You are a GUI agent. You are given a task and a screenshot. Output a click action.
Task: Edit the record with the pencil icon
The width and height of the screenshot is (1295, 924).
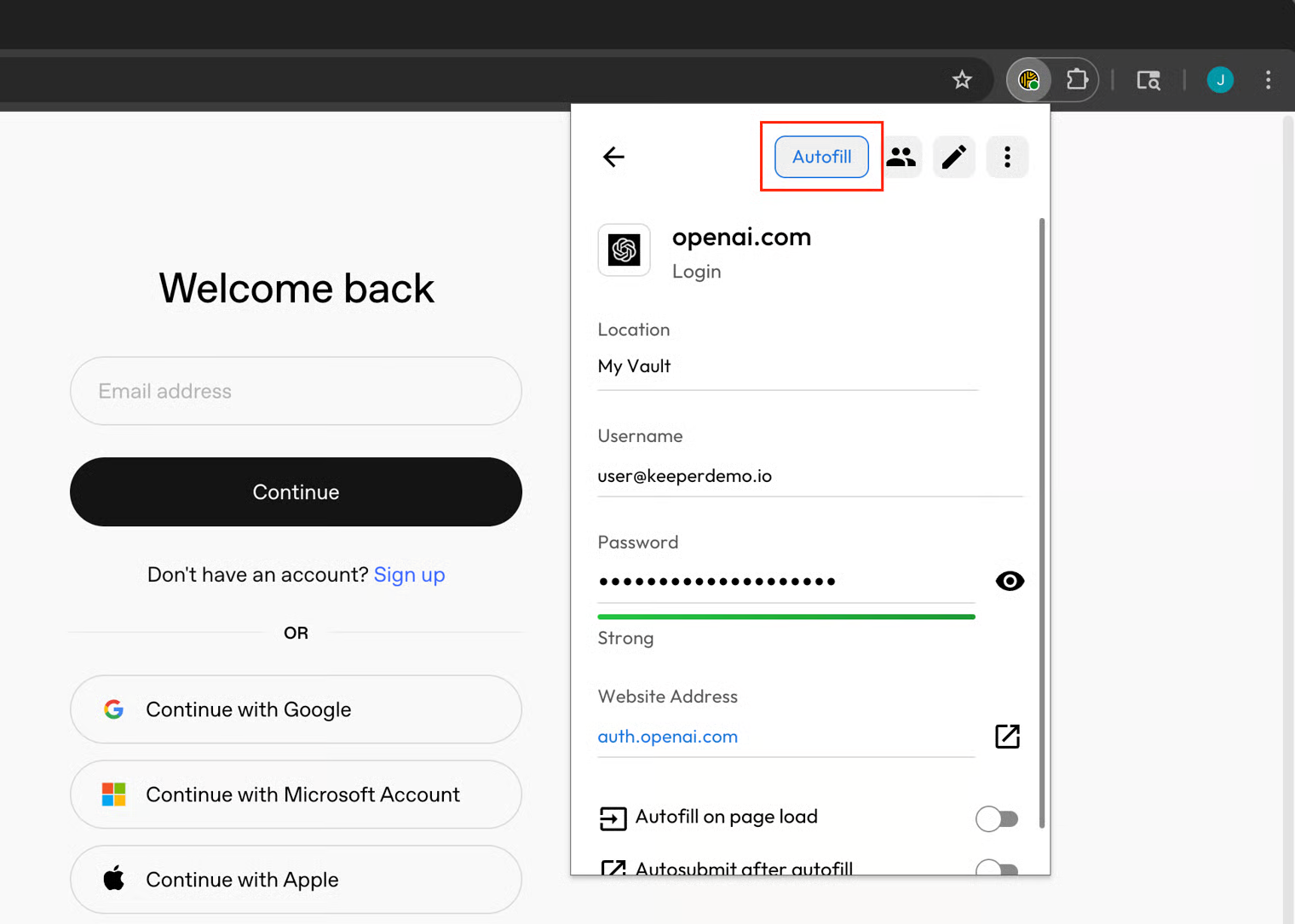(x=953, y=157)
